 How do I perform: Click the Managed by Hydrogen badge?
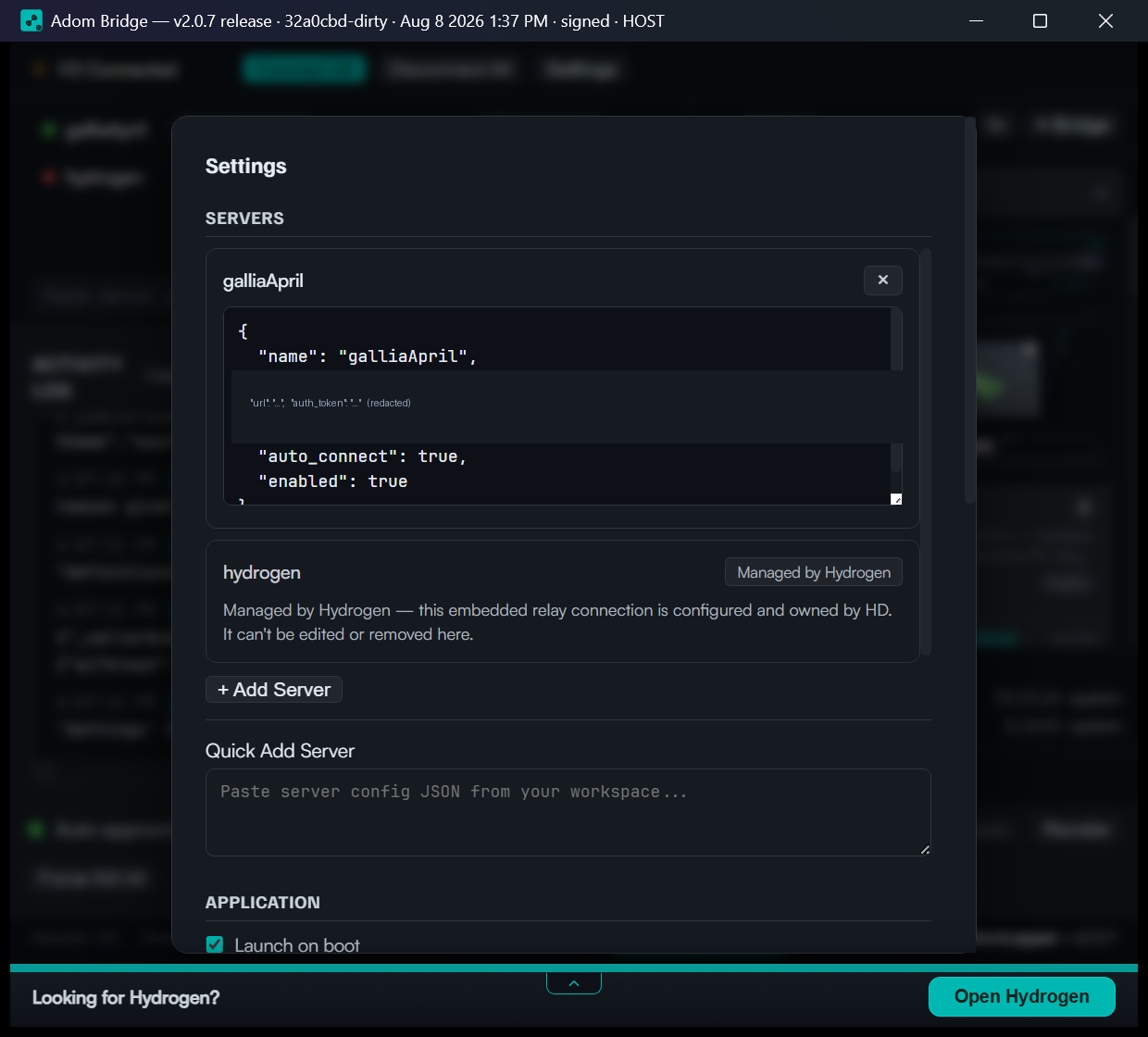click(814, 572)
